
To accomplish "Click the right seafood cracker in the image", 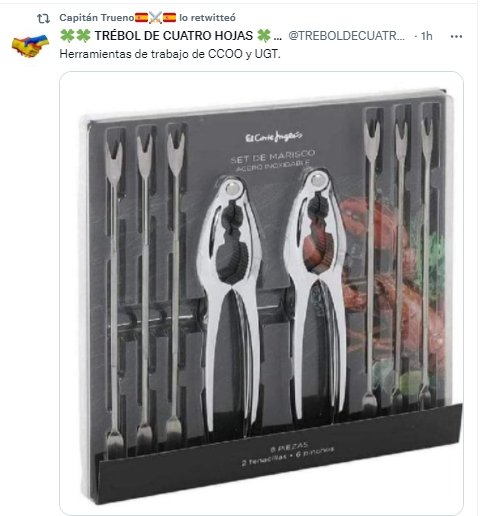I will 316,293.
